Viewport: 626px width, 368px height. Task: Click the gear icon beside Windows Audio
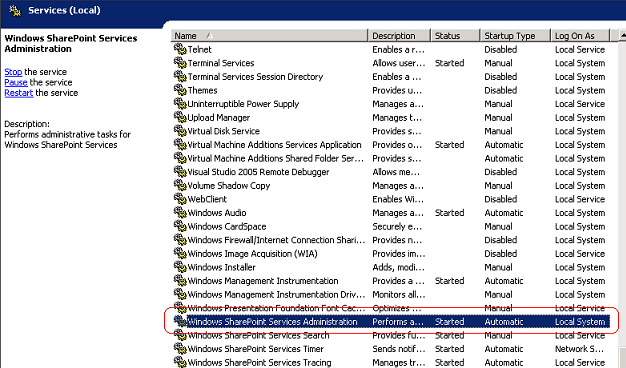180,212
